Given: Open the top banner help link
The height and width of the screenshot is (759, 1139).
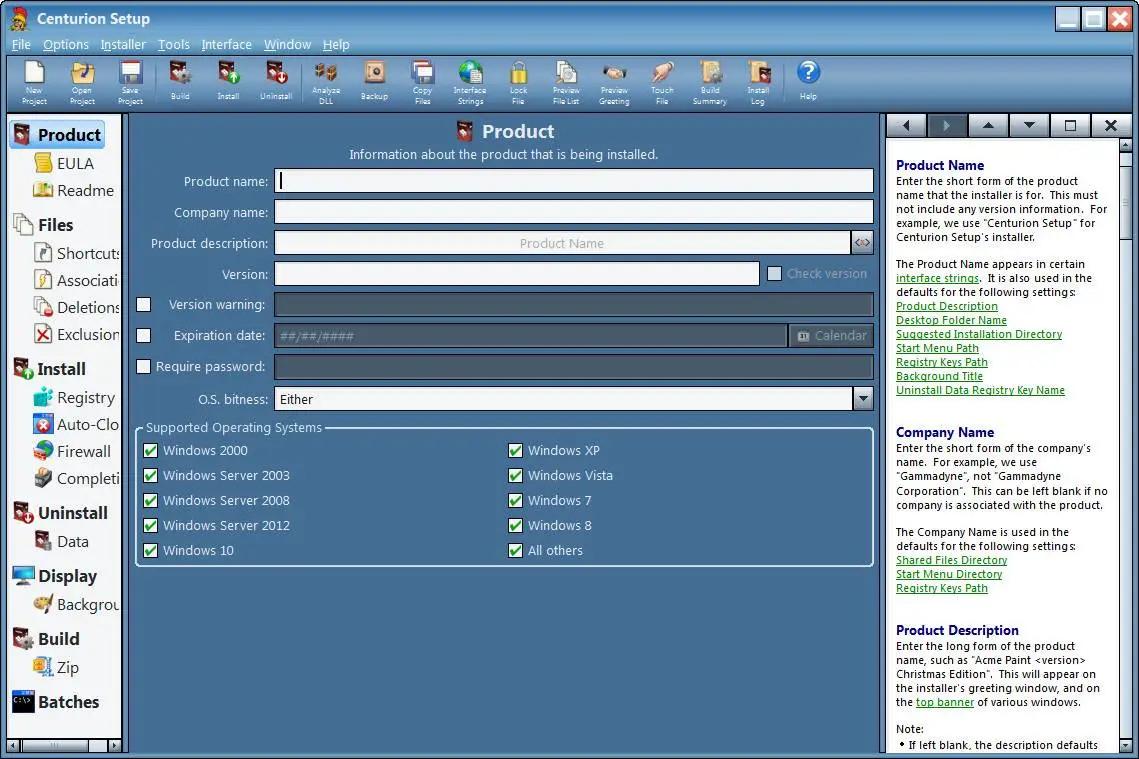Looking at the screenshot, I should [944, 702].
